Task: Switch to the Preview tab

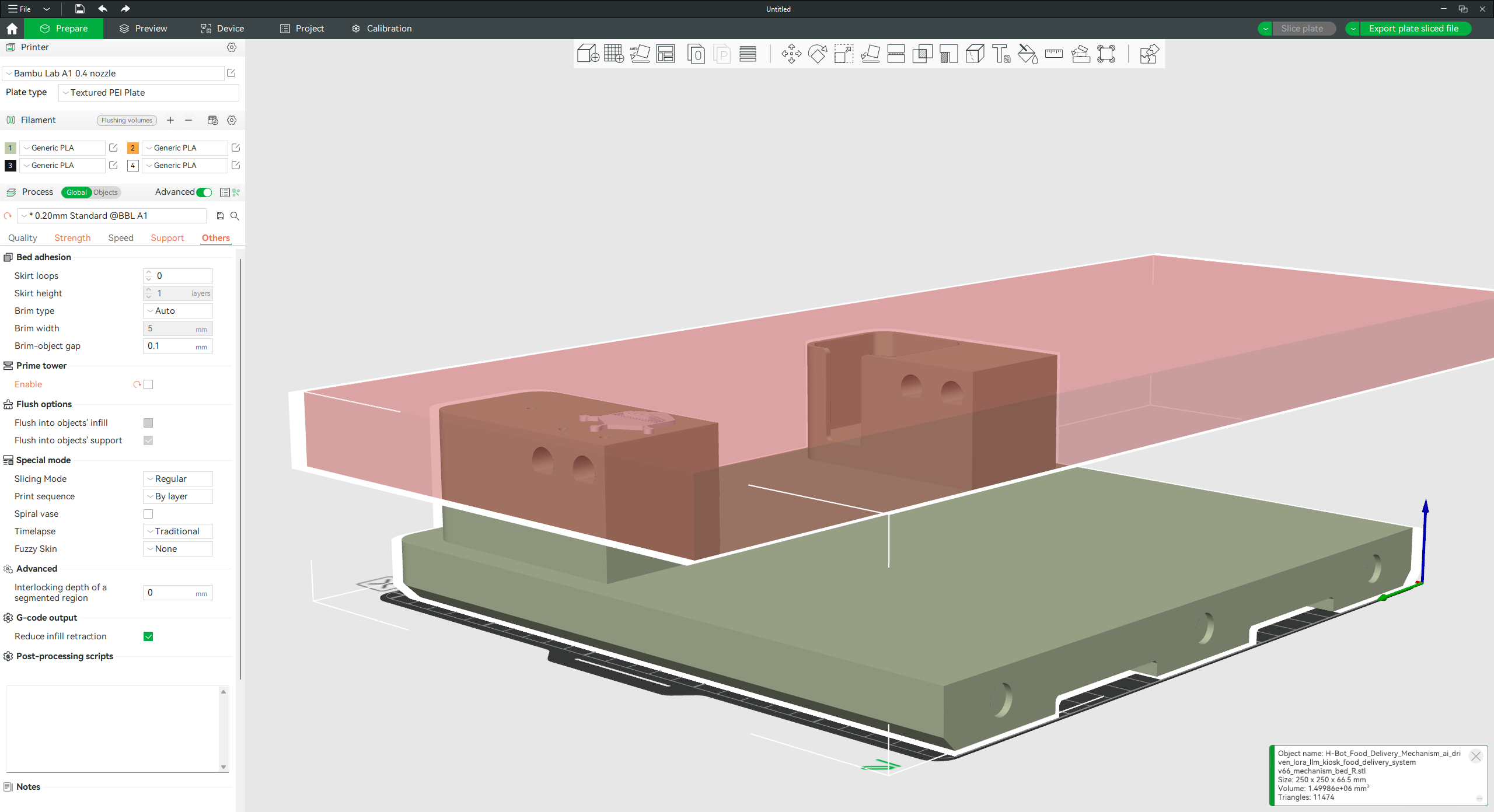Action: tap(144, 29)
